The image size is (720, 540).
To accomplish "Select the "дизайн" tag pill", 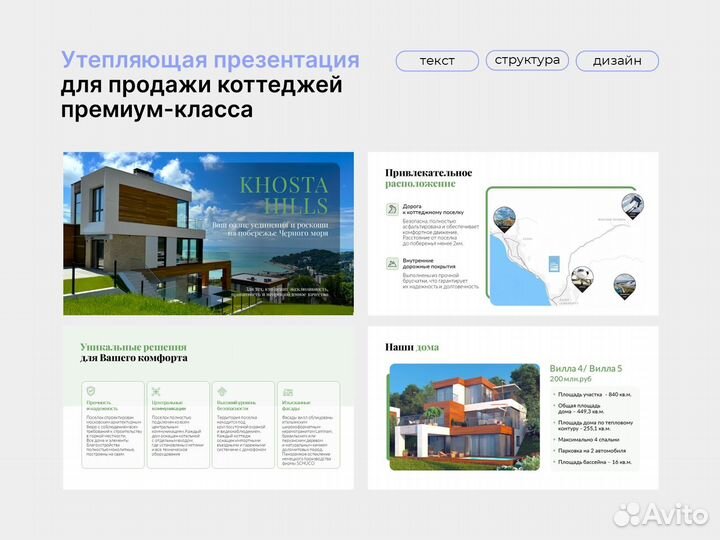I will tap(617, 61).
